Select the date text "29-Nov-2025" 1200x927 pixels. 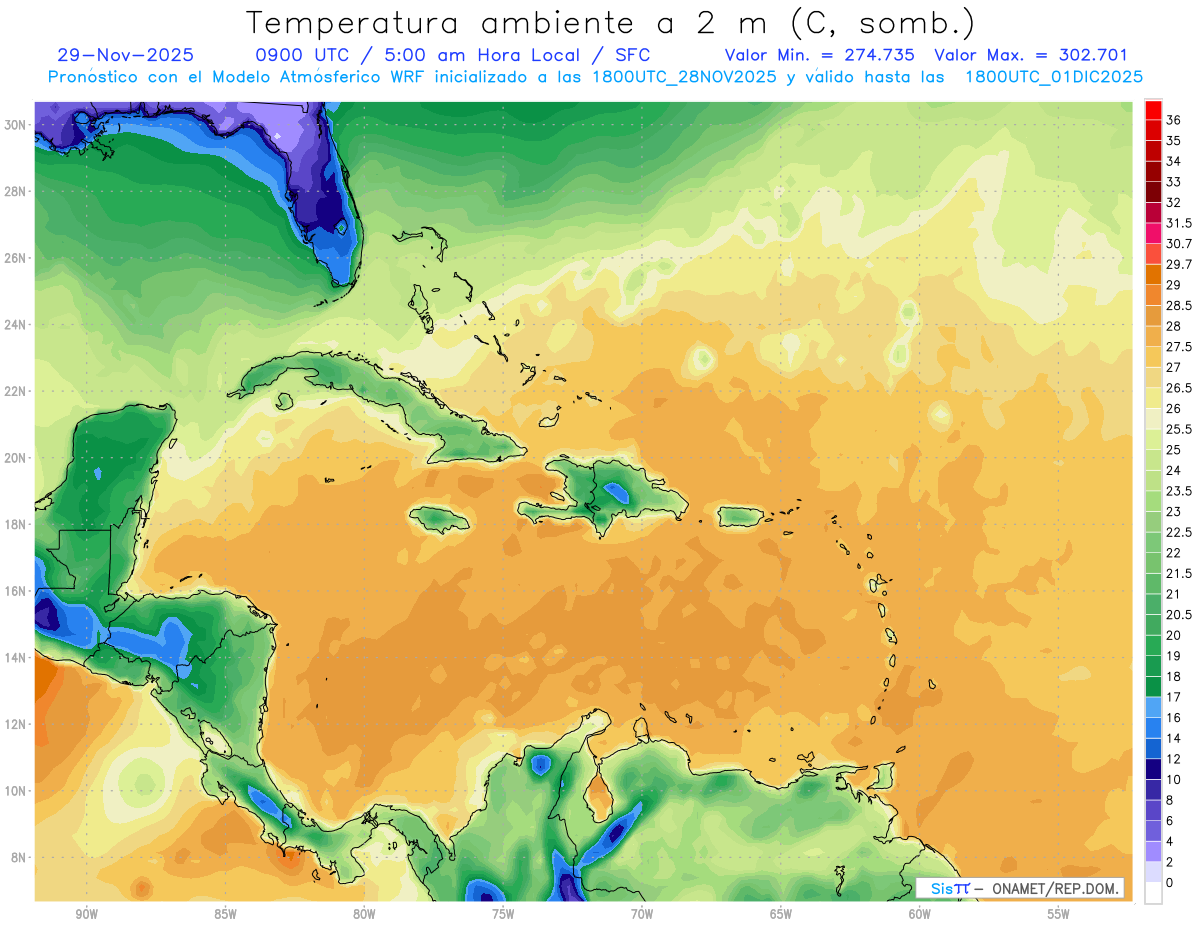click(125, 55)
